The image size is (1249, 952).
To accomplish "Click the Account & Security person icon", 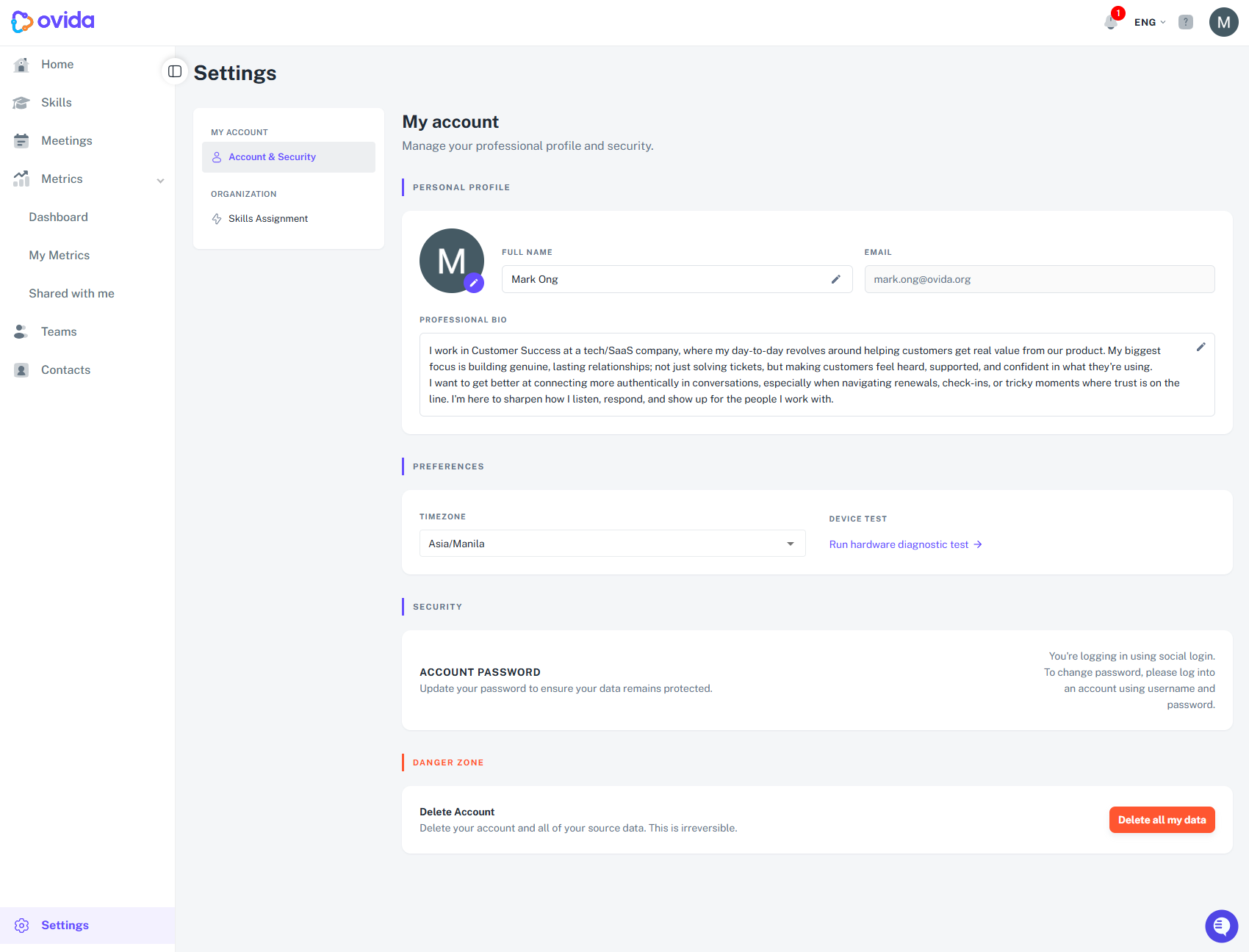I will (x=217, y=157).
